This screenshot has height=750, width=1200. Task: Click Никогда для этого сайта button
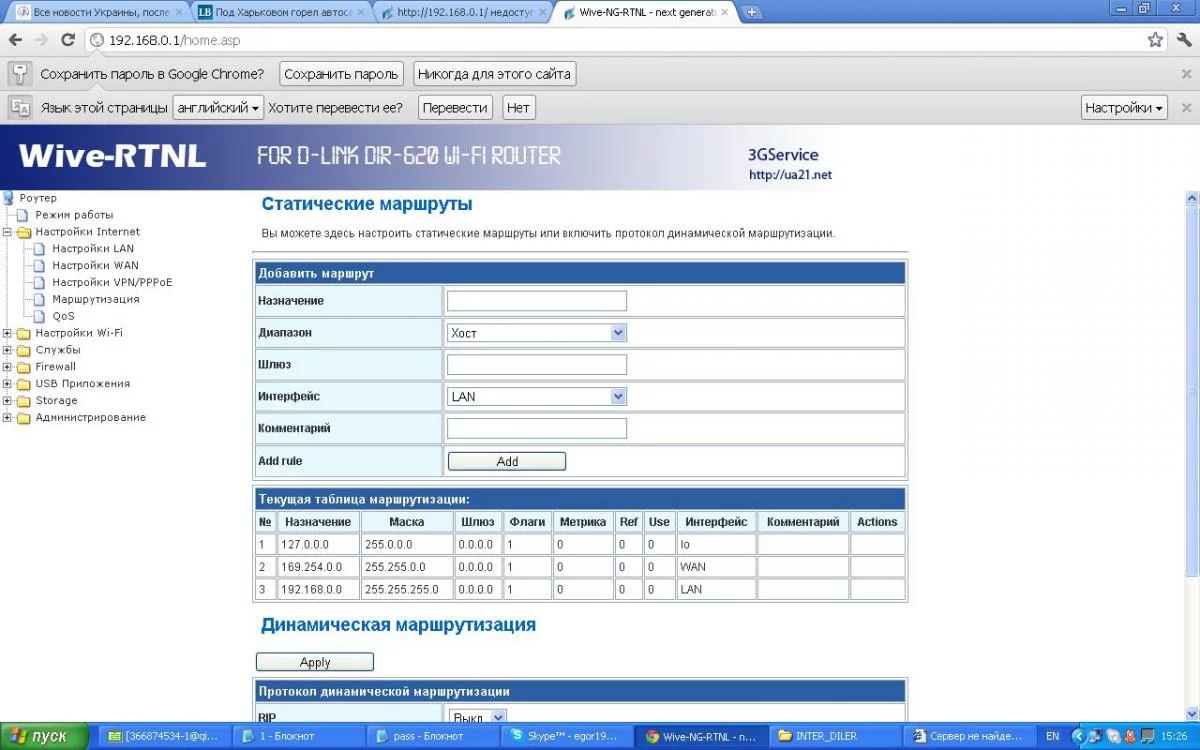[x=494, y=74]
